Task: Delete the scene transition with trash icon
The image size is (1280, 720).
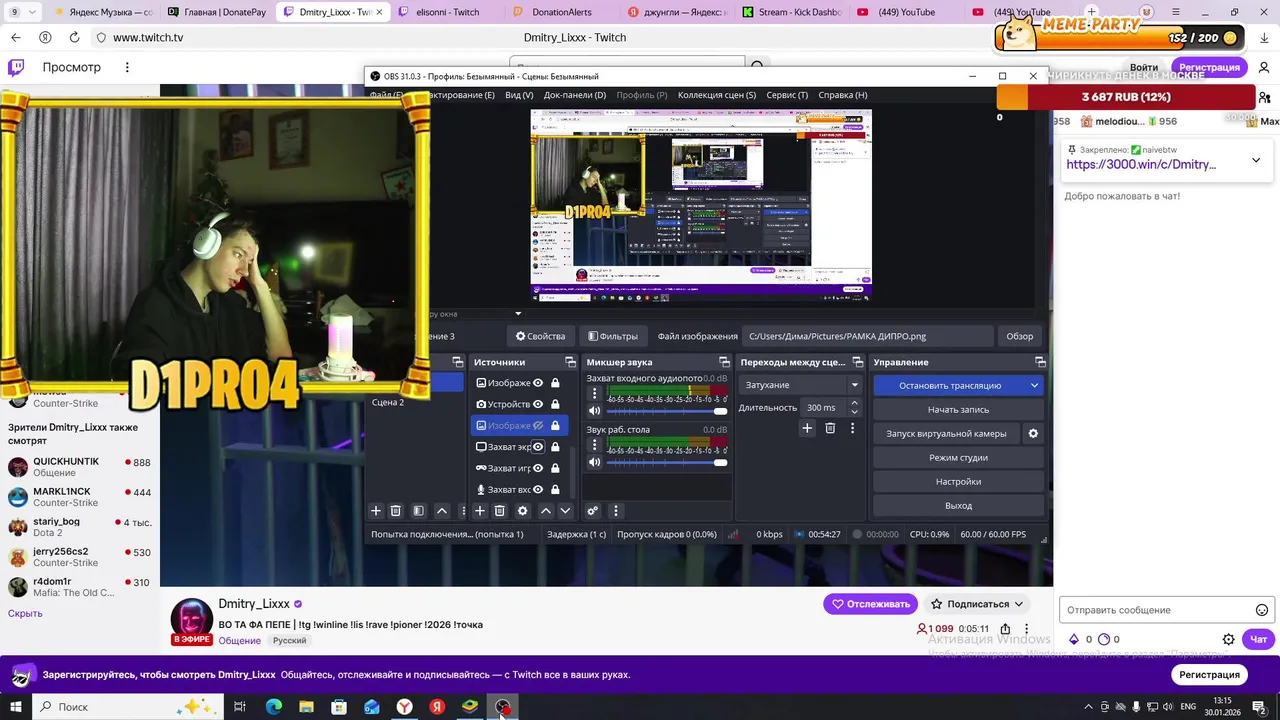Action: pyautogui.click(x=830, y=428)
